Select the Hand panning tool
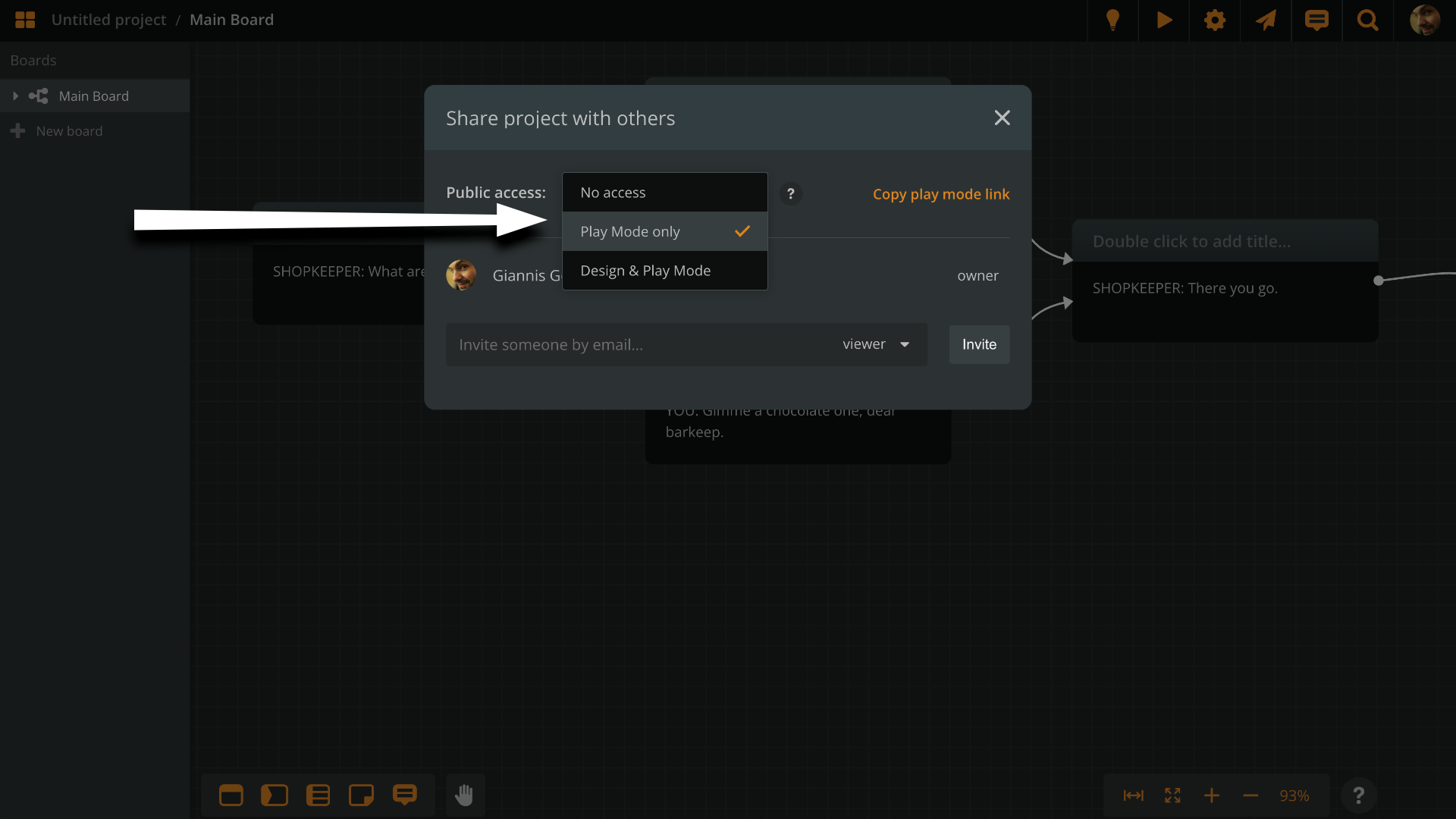The height and width of the screenshot is (819, 1456). pos(465,795)
